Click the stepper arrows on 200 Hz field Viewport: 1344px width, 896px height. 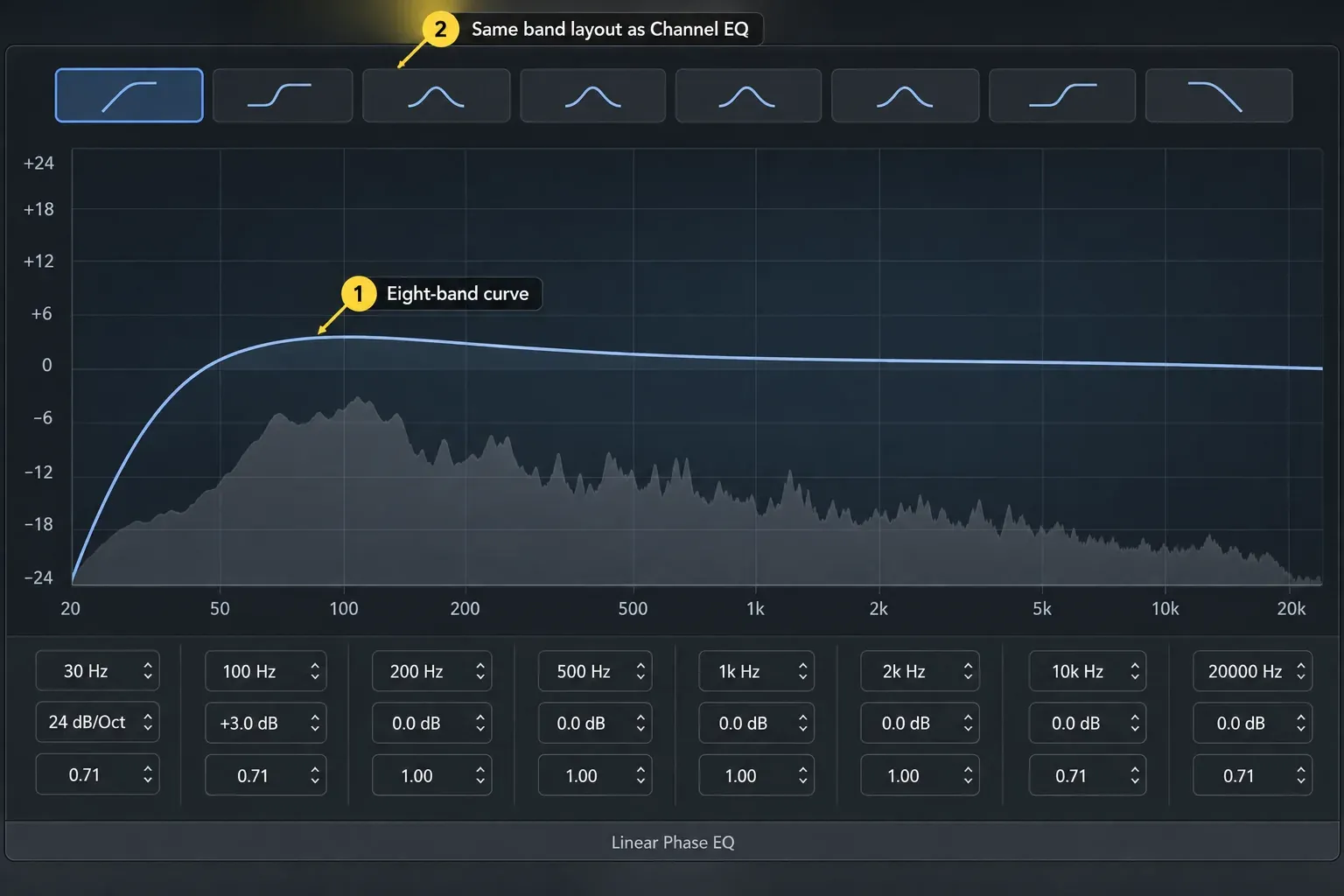click(x=479, y=671)
